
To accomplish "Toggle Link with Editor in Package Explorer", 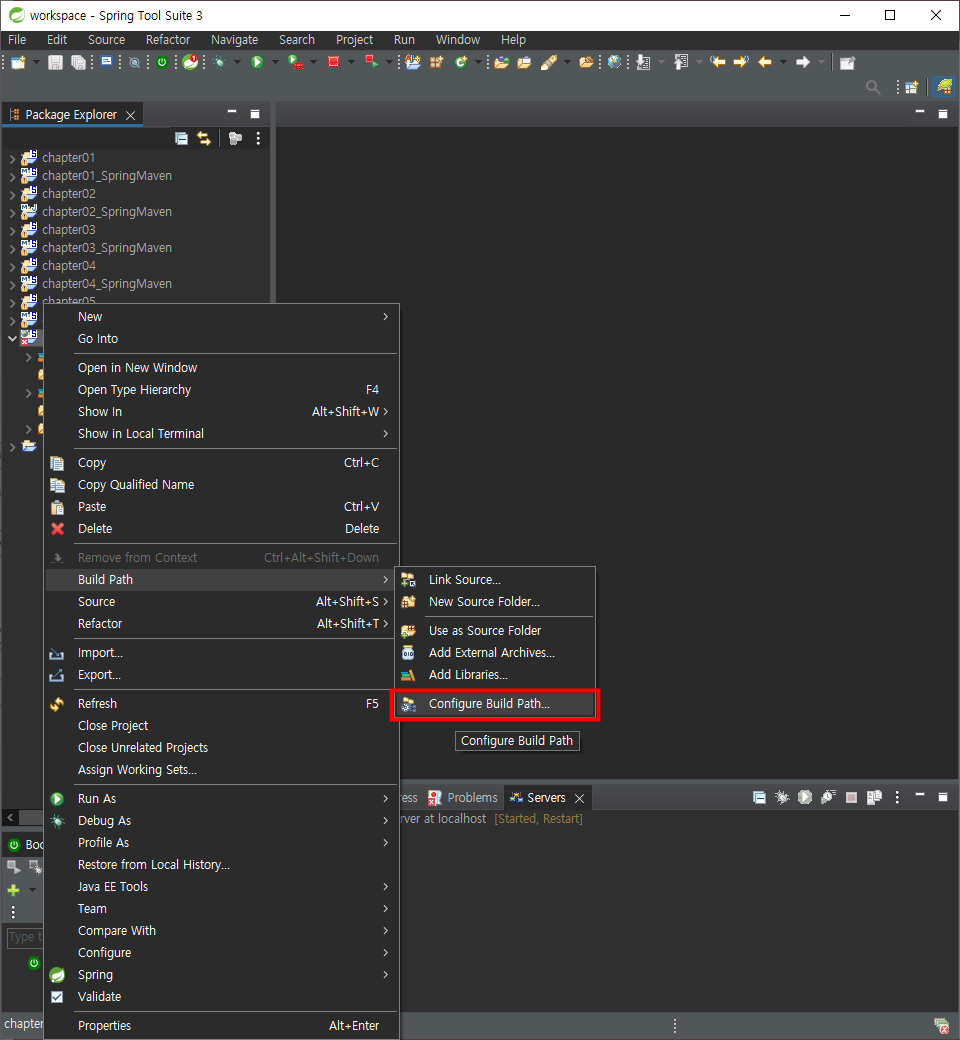I will pos(204,138).
